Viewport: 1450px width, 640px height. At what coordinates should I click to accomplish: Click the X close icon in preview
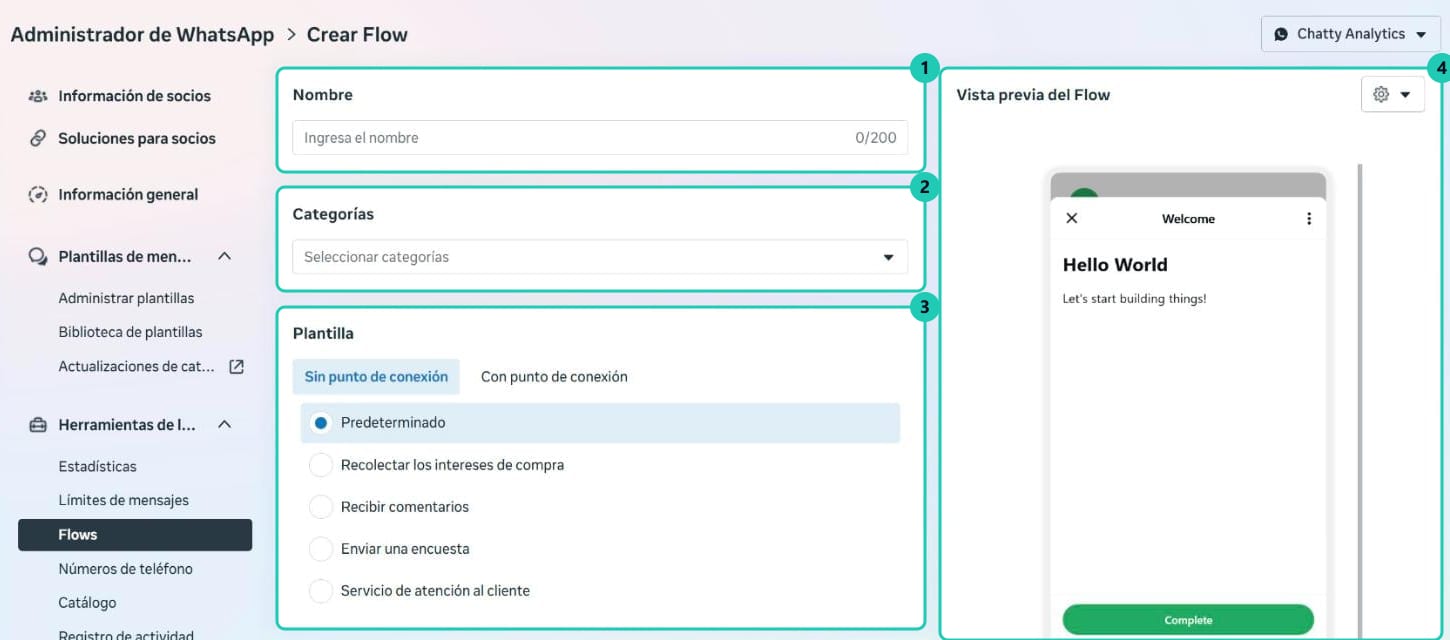pos(1072,218)
